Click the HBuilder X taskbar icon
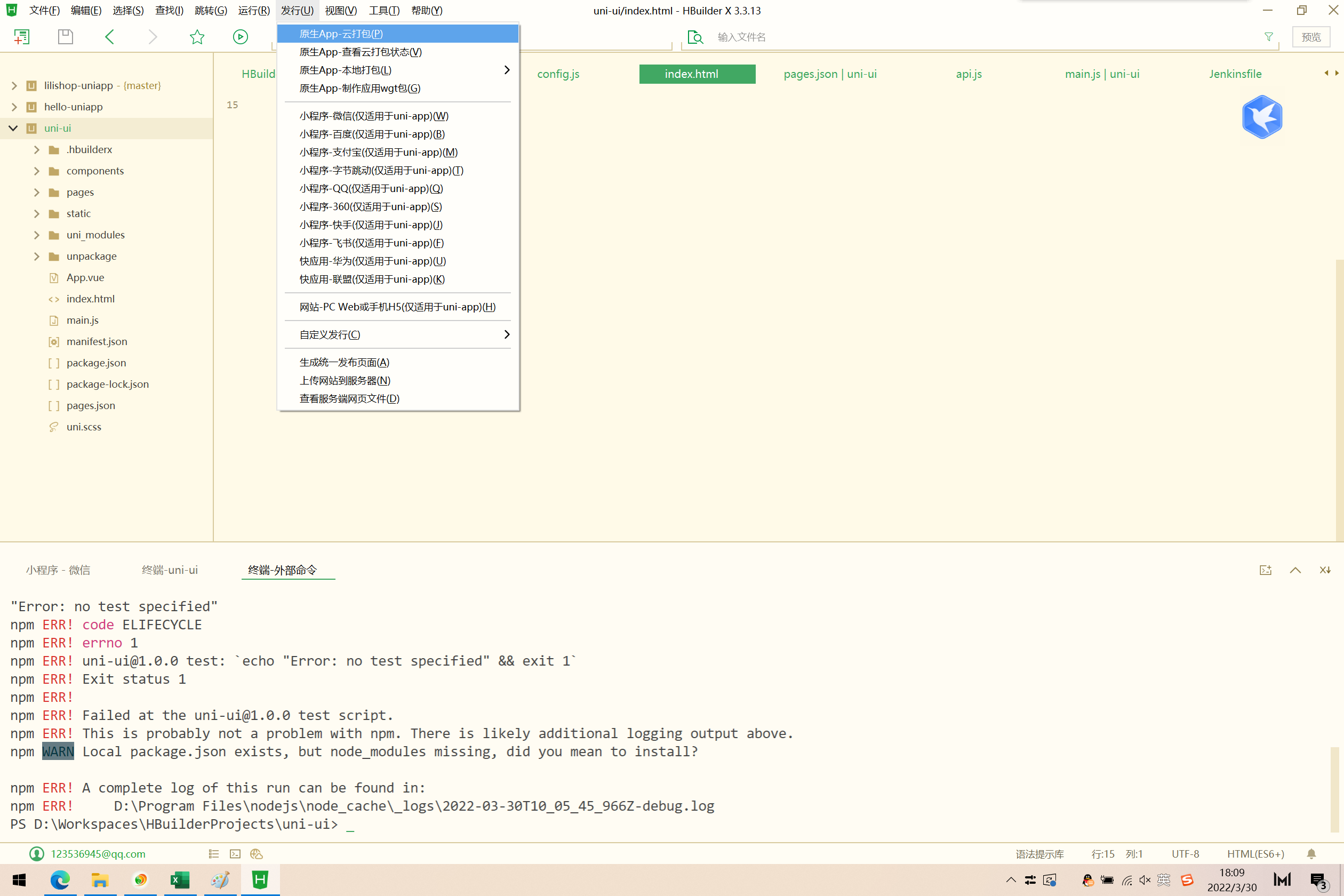The image size is (1344, 896). pyautogui.click(x=260, y=880)
